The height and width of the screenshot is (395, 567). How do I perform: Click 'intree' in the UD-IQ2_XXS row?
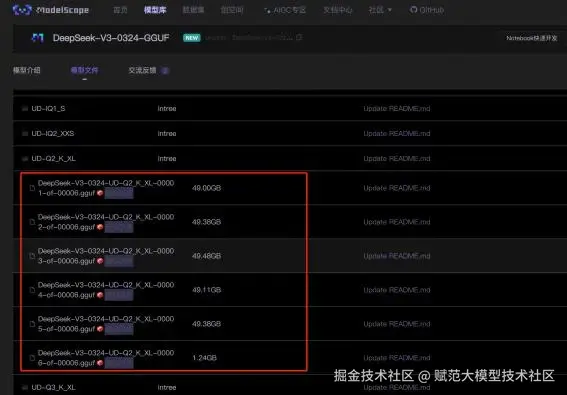tap(167, 133)
